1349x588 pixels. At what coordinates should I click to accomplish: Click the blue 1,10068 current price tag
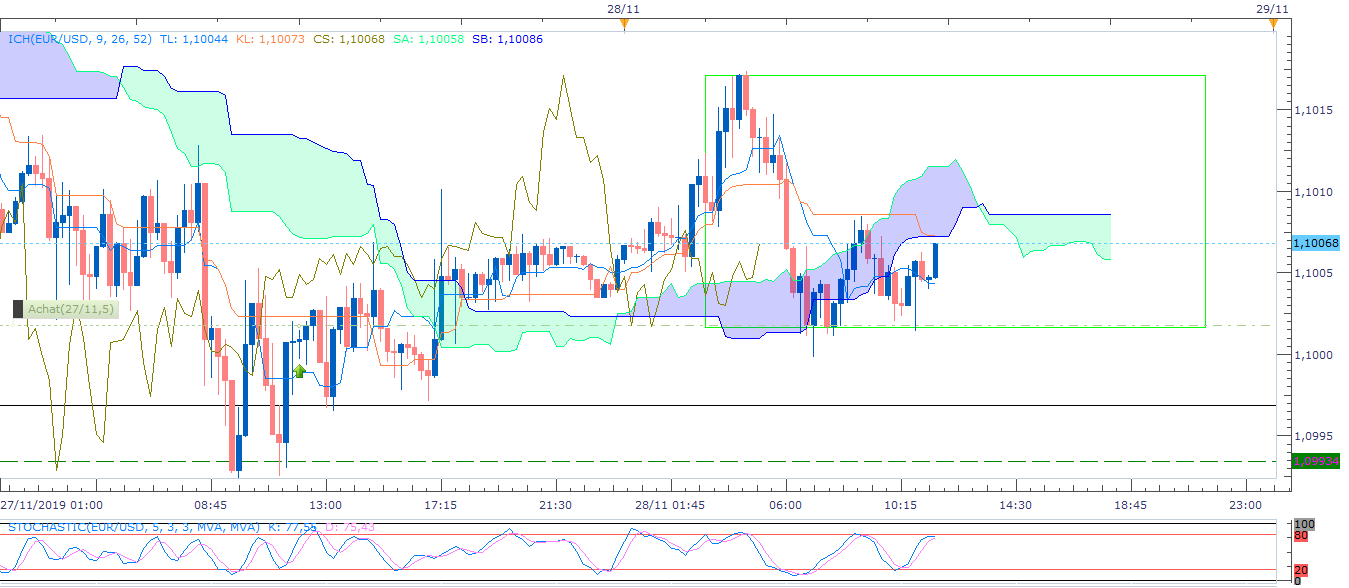click(x=1316, y=243)
